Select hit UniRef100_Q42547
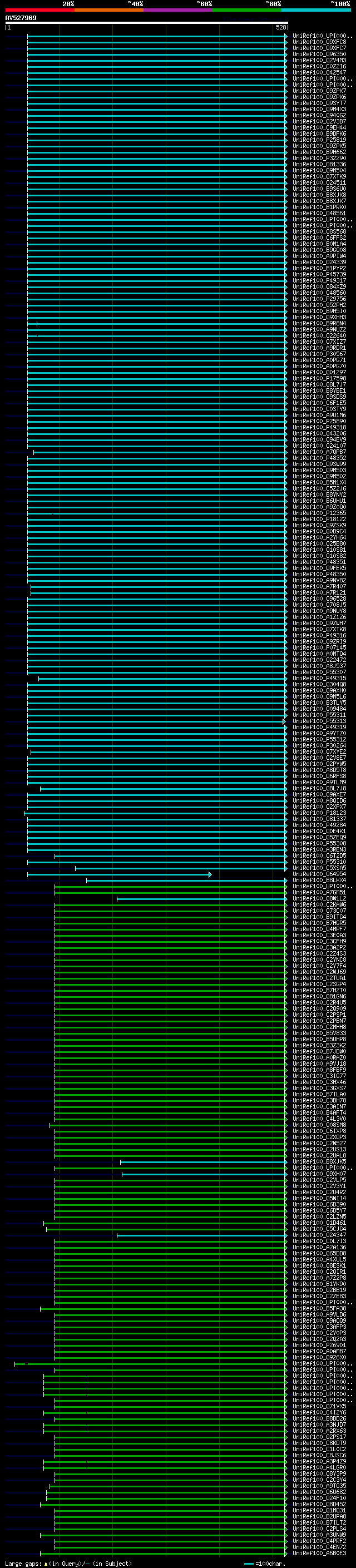The image size is (356, 1568). (319, 72)
